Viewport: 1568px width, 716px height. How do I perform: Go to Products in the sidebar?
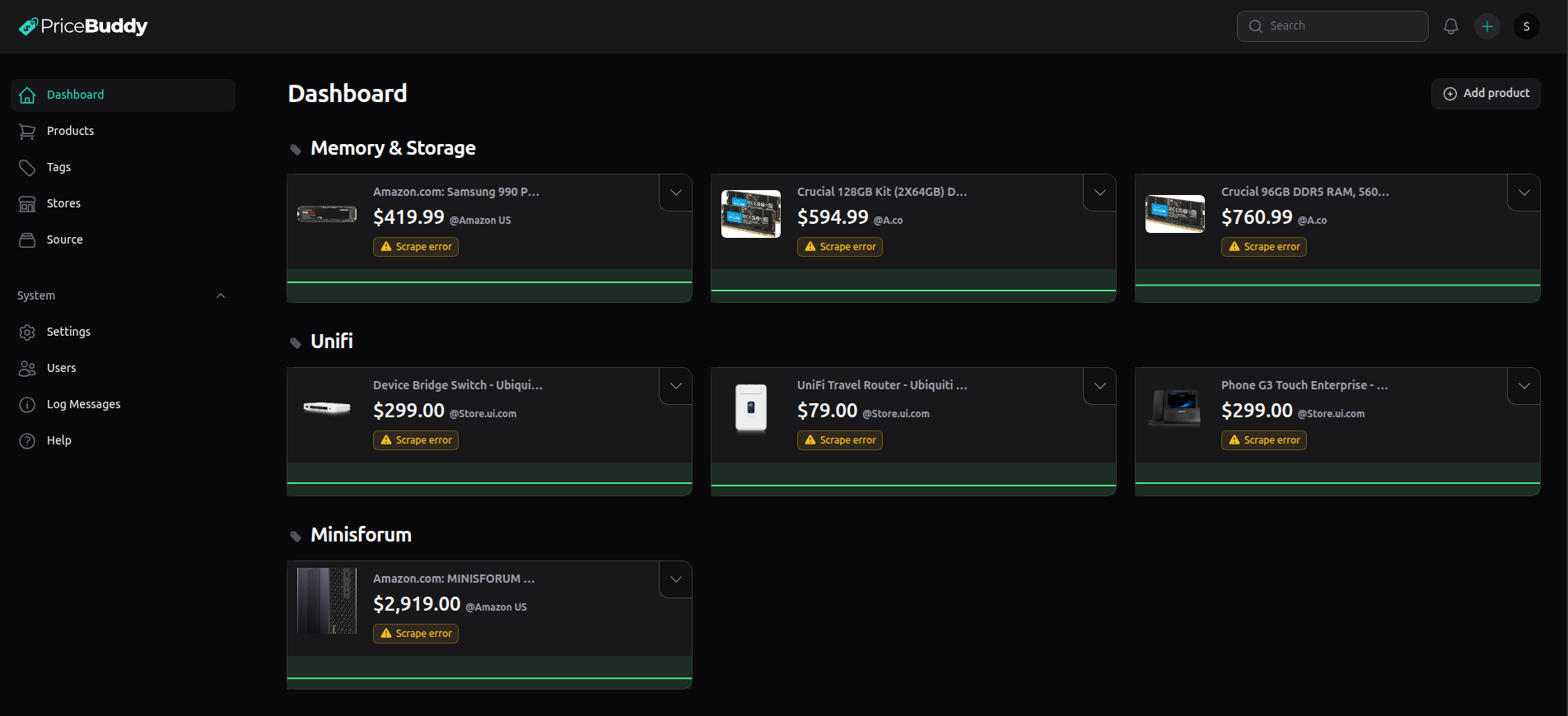coord(70,131)
